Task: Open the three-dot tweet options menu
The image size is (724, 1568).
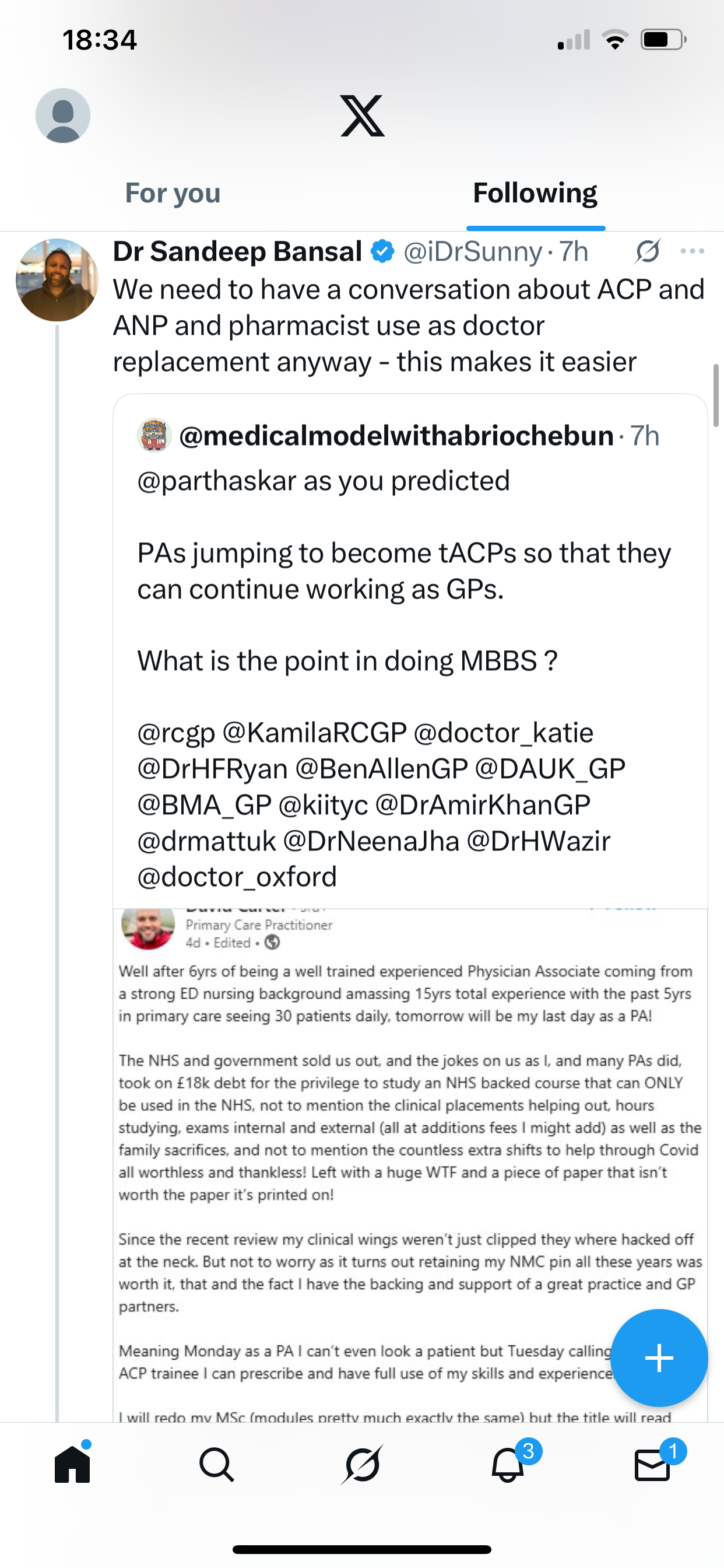Action: pos(693,251)
